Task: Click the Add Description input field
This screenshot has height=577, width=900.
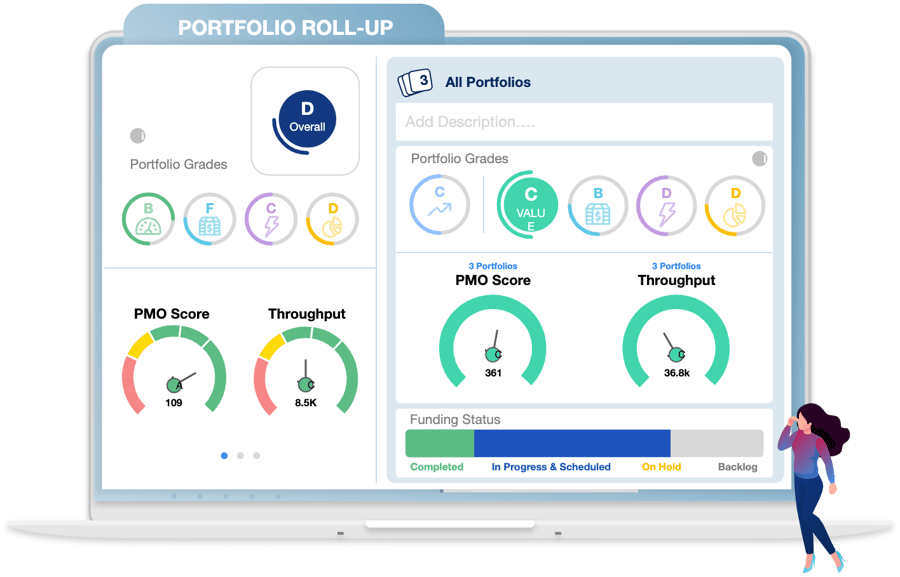Action: click(x=583, y=121)
